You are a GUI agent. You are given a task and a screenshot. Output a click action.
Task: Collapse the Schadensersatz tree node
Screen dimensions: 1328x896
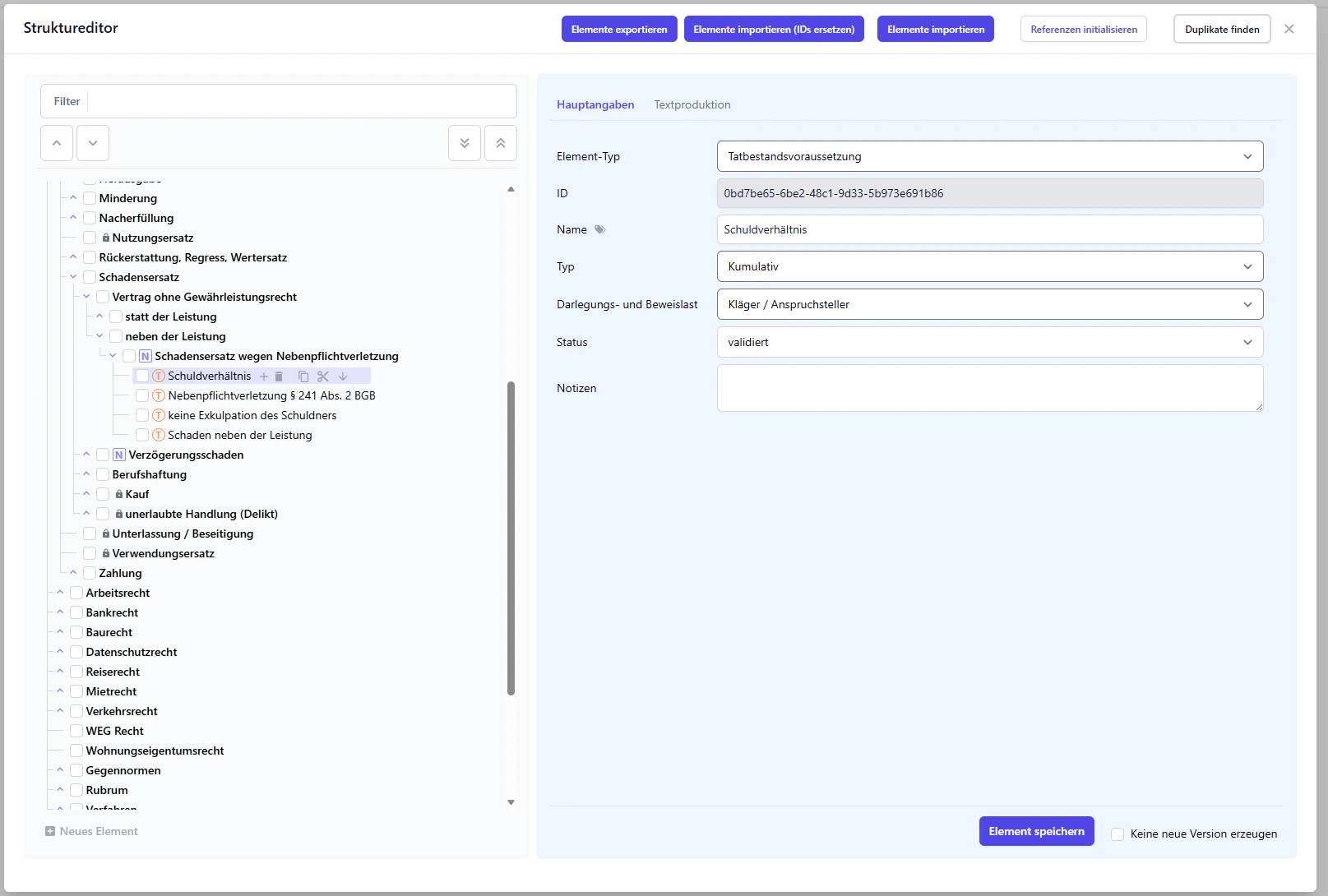click(x=73, y=277)
